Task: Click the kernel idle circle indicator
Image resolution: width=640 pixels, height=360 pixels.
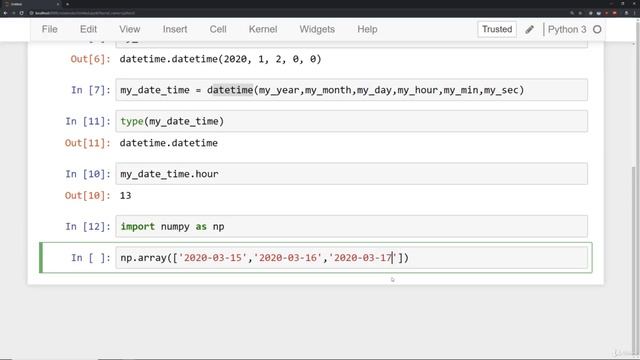Action: click(x=597, y=29)
